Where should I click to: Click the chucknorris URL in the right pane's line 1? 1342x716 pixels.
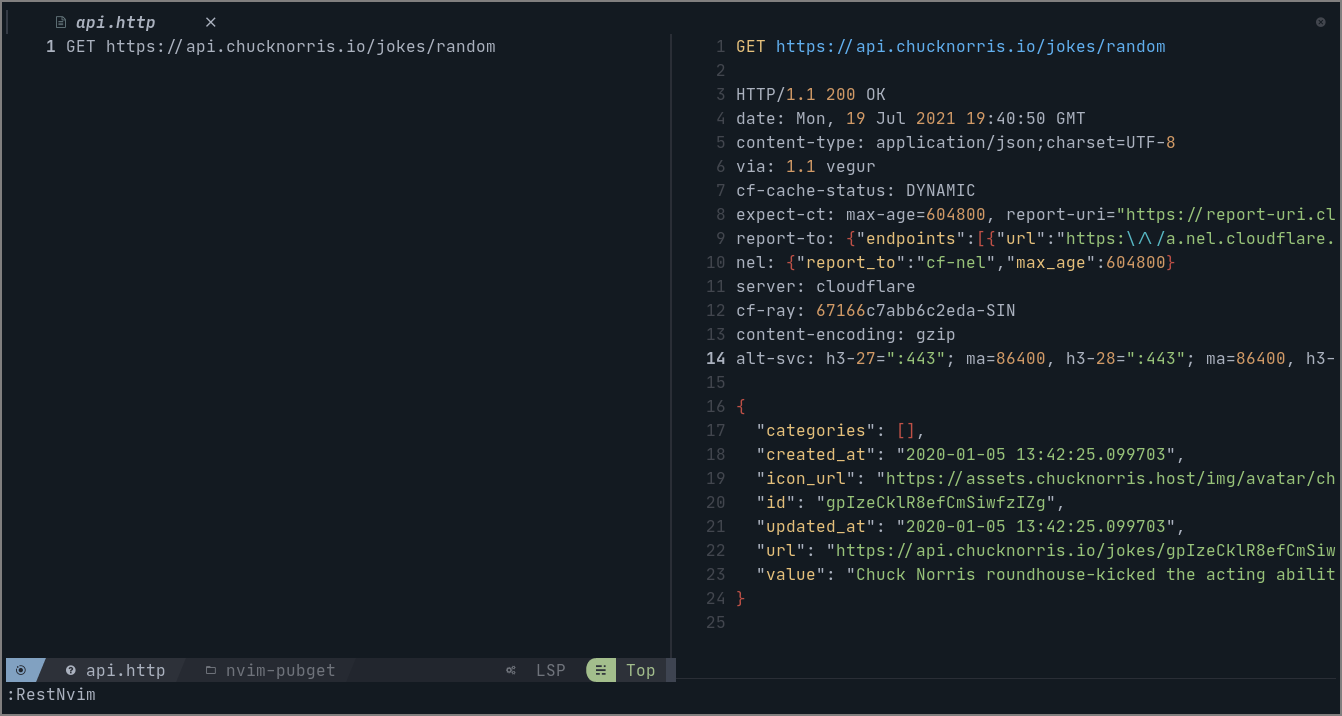971,46
